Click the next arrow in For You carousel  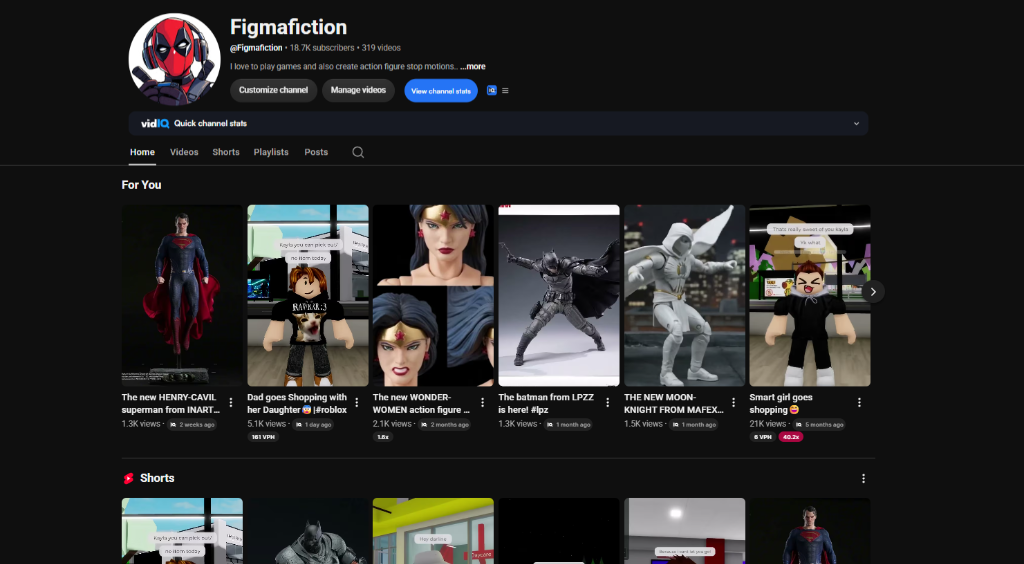873,292
